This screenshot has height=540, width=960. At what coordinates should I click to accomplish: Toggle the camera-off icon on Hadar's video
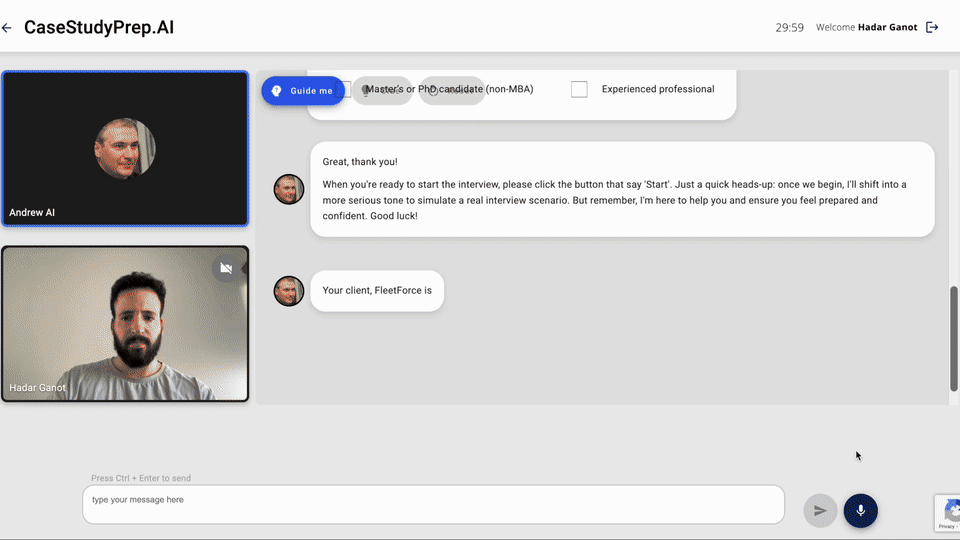[x=226, y=268]
